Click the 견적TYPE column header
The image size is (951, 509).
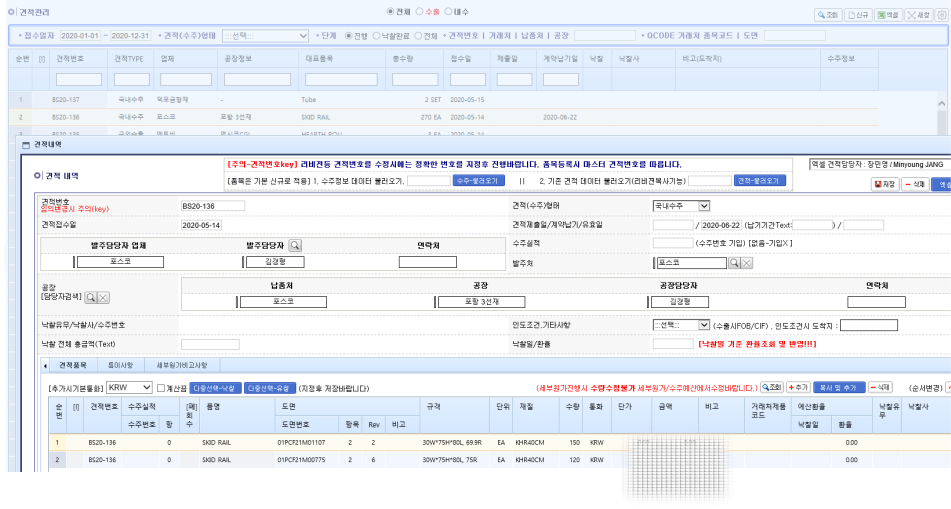click(129, 59)
